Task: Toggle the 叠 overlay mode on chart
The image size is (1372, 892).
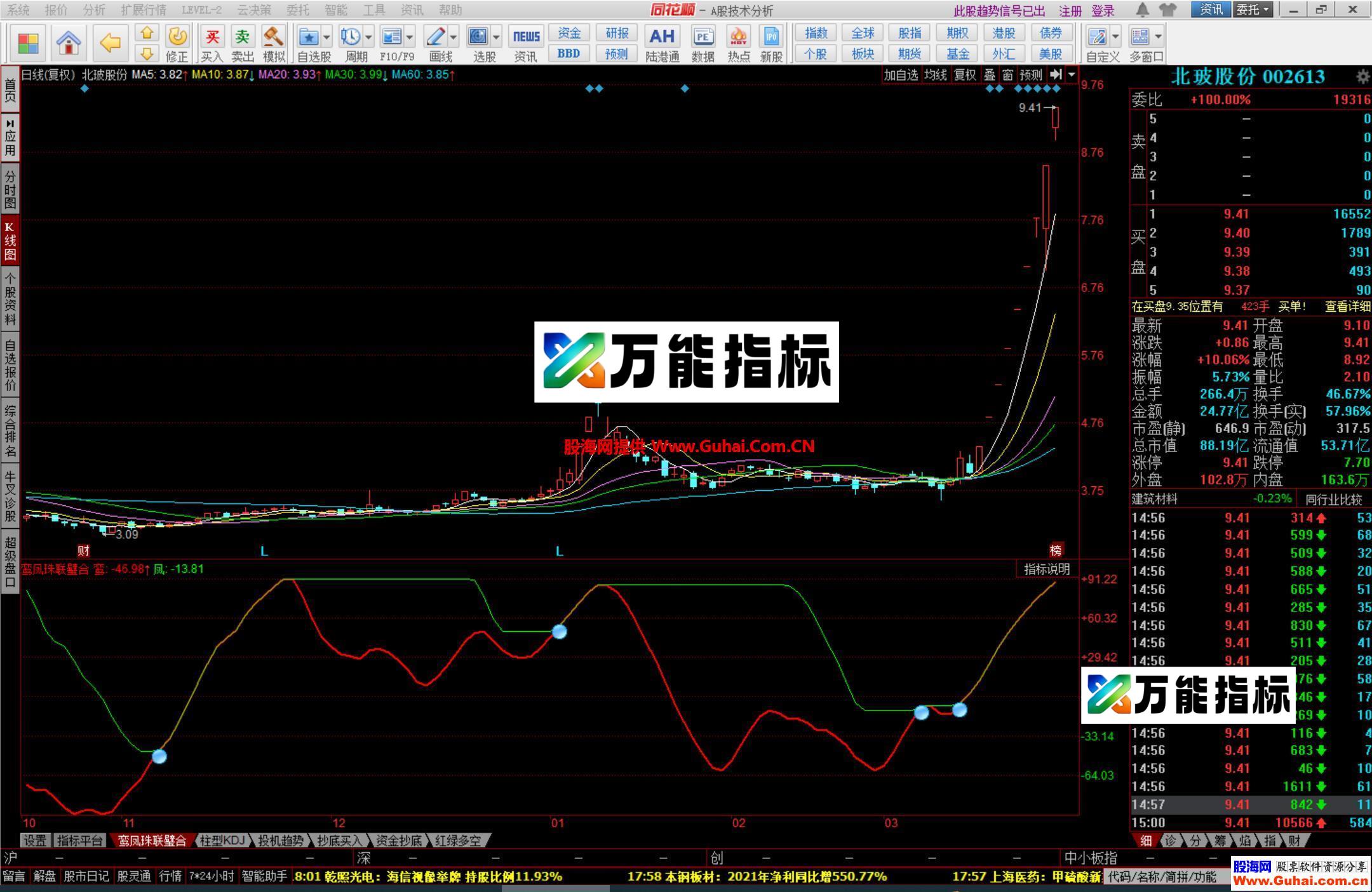Action: coord(988,74)
